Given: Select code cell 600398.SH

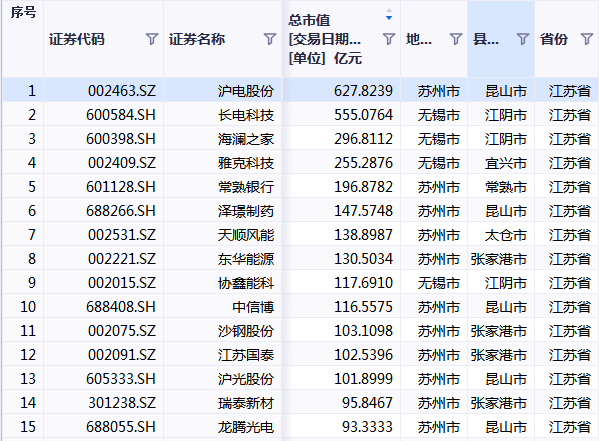Looking at the screenshot, I should [x=121, y=139].
